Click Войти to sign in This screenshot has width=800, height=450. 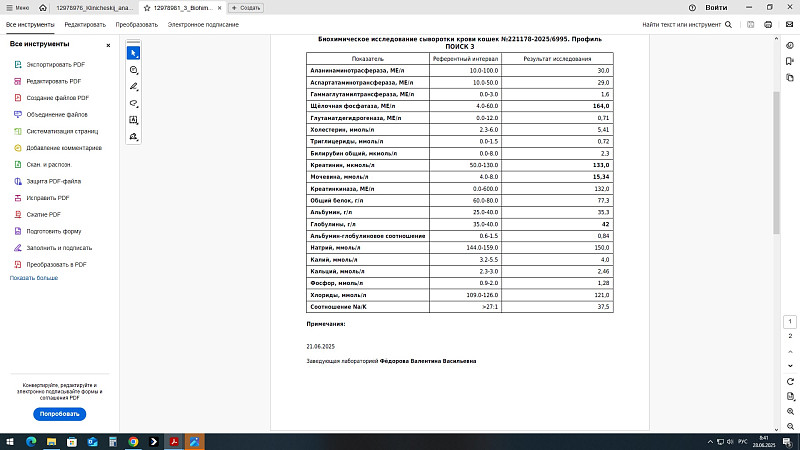tap(716, 8)
